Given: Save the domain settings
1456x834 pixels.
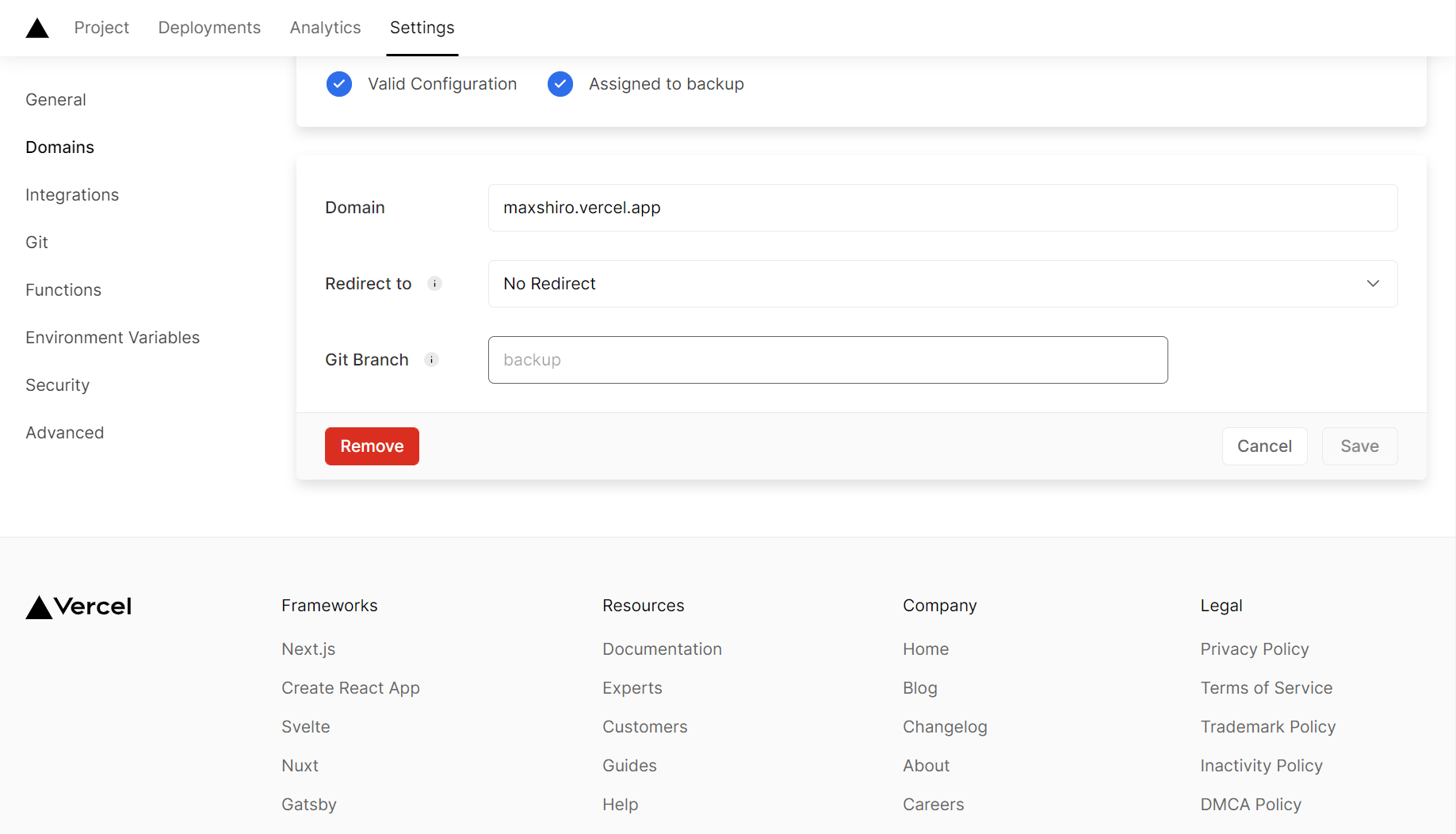Looking at the screenshot, I should [1359, 446].
